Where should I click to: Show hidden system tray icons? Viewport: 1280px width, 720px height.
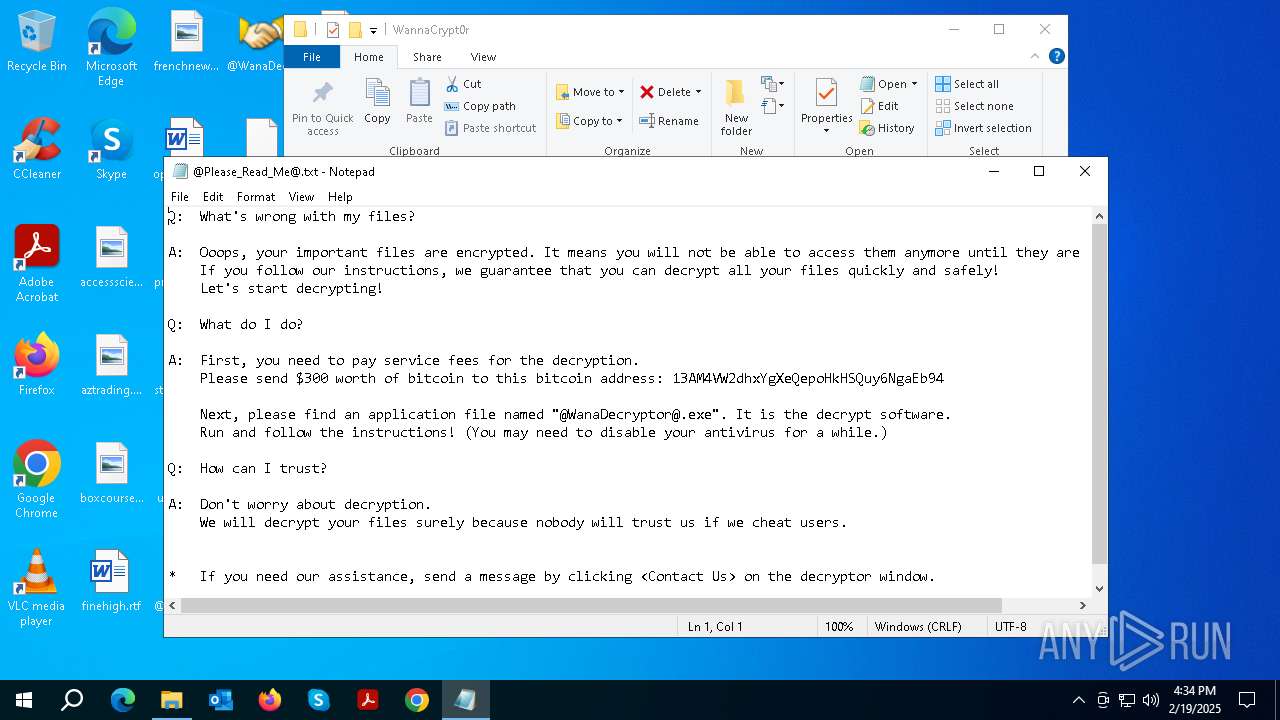pos(1078,700)
